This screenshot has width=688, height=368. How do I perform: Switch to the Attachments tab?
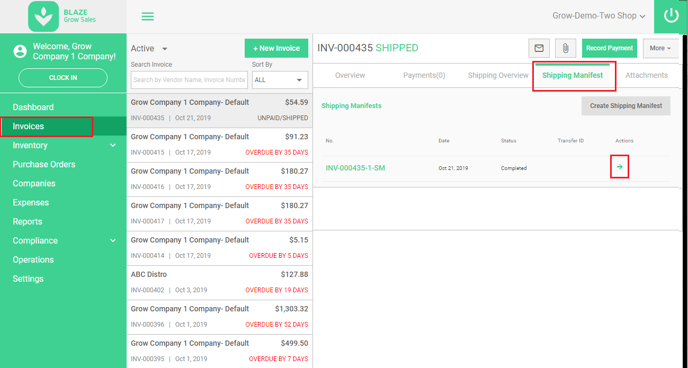tap(646, 75)
